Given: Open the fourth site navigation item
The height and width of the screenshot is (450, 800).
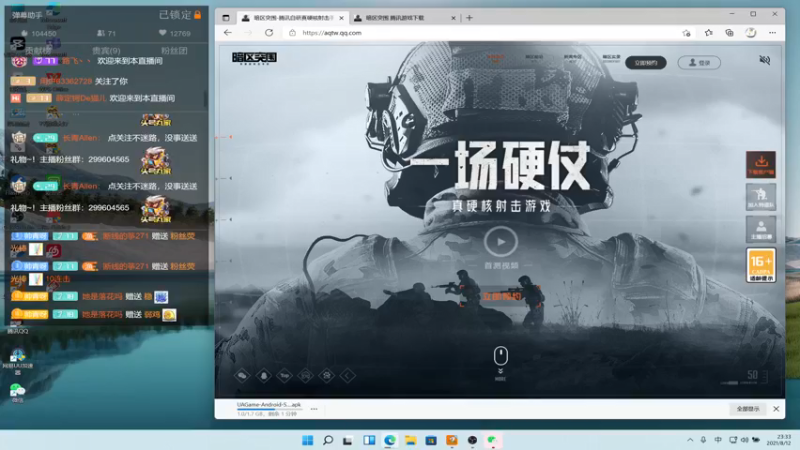Looking at the screenshot, I should click(611, 58).
